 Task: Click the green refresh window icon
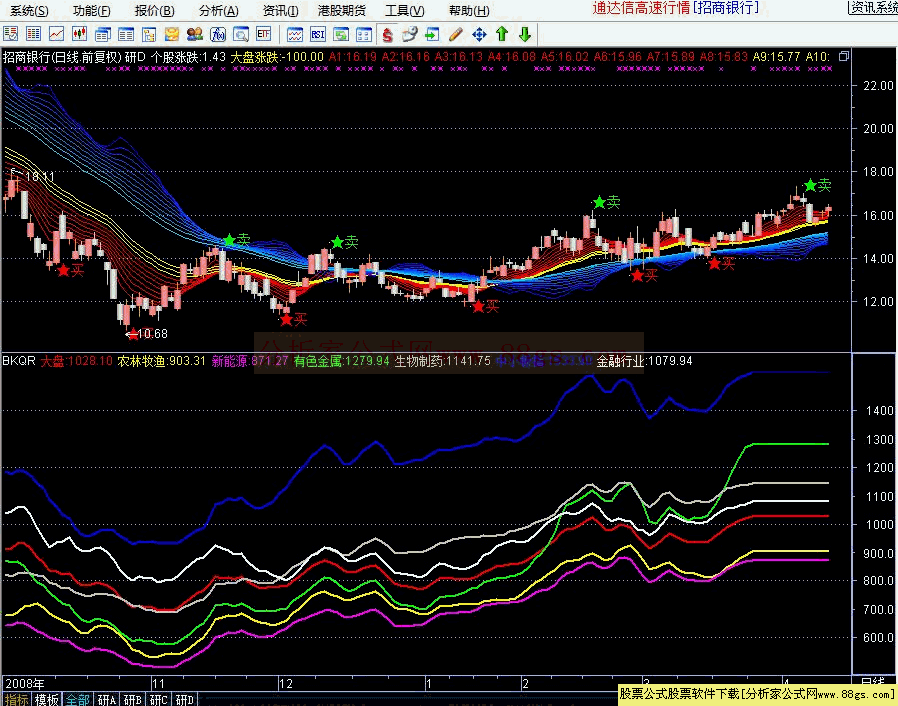click(341, 34)
